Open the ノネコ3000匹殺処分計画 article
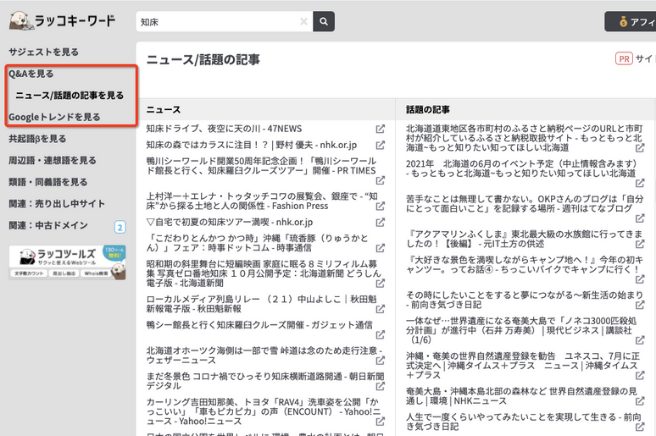 [521, 331]
